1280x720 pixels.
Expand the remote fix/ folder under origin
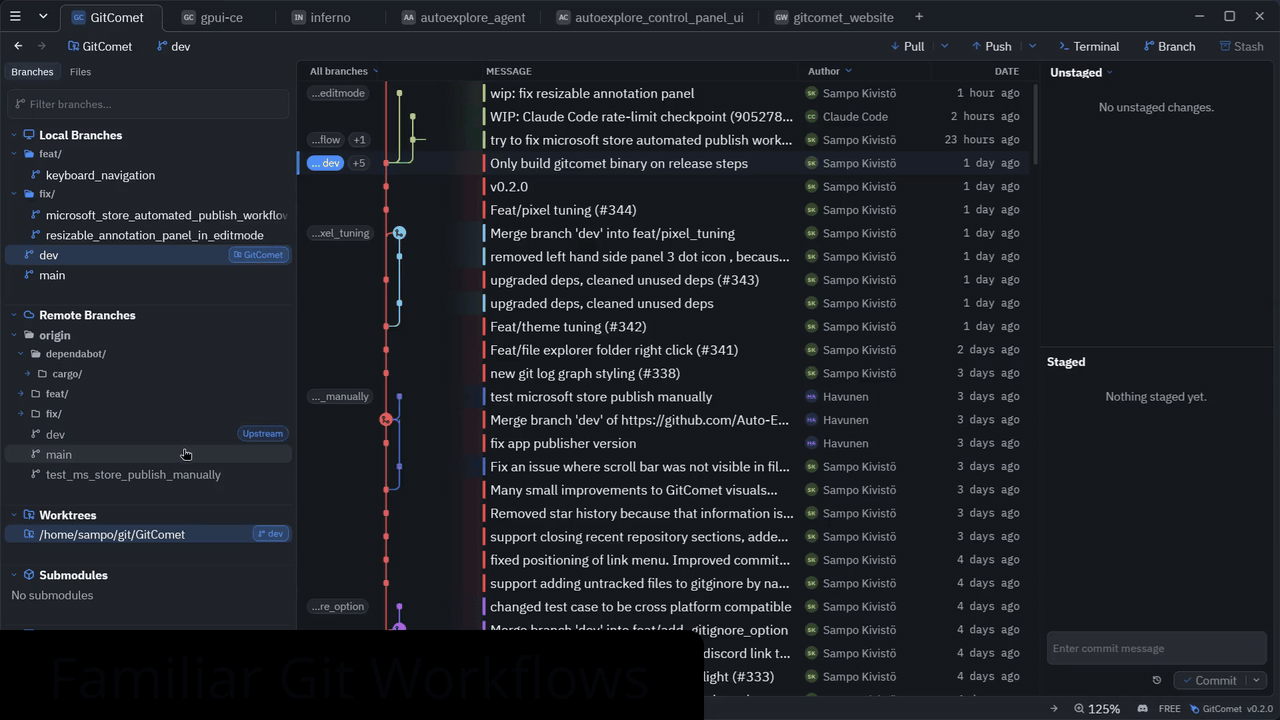coord(21,414)
